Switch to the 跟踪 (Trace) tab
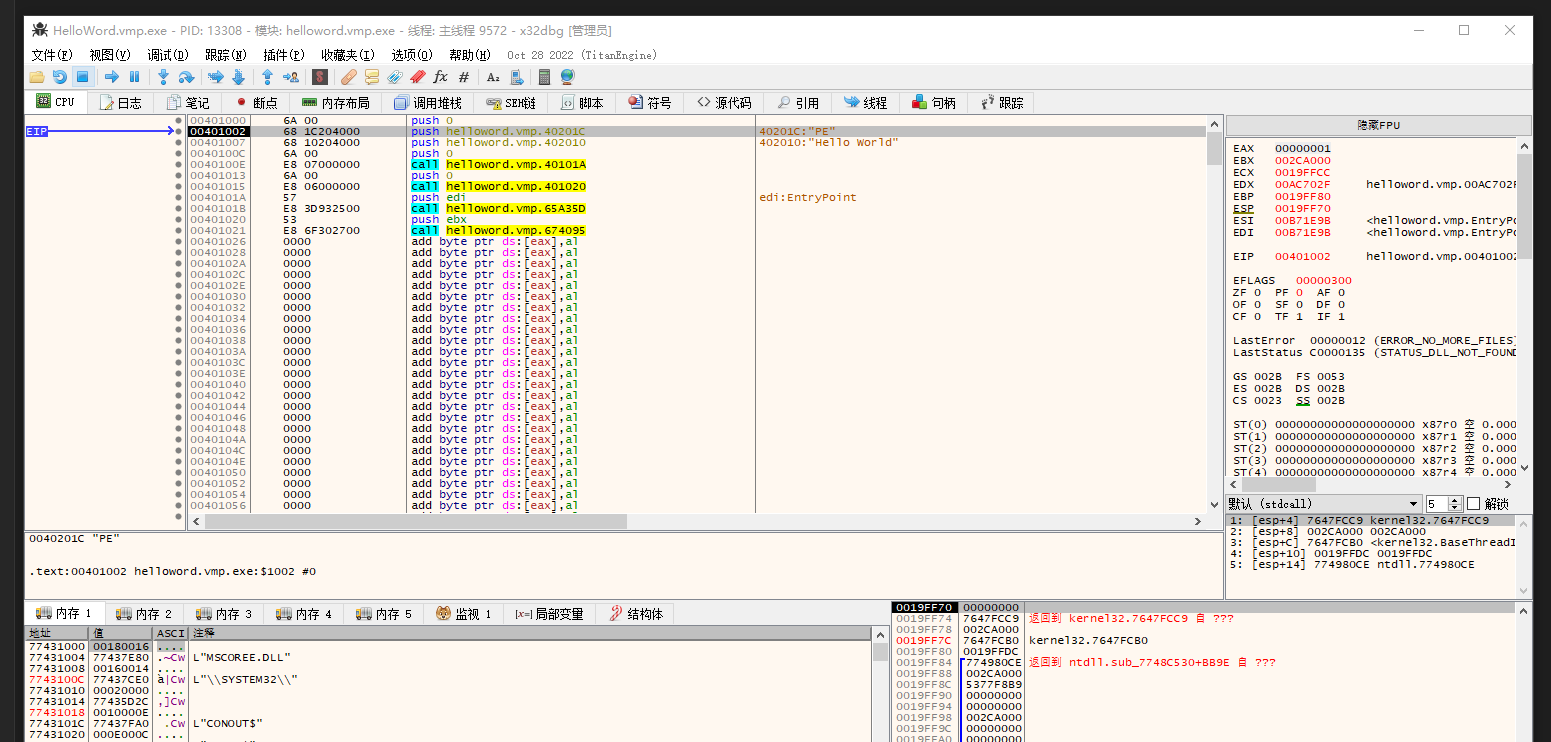This screenshot has height=742, width=1551. pos(1002,102)
